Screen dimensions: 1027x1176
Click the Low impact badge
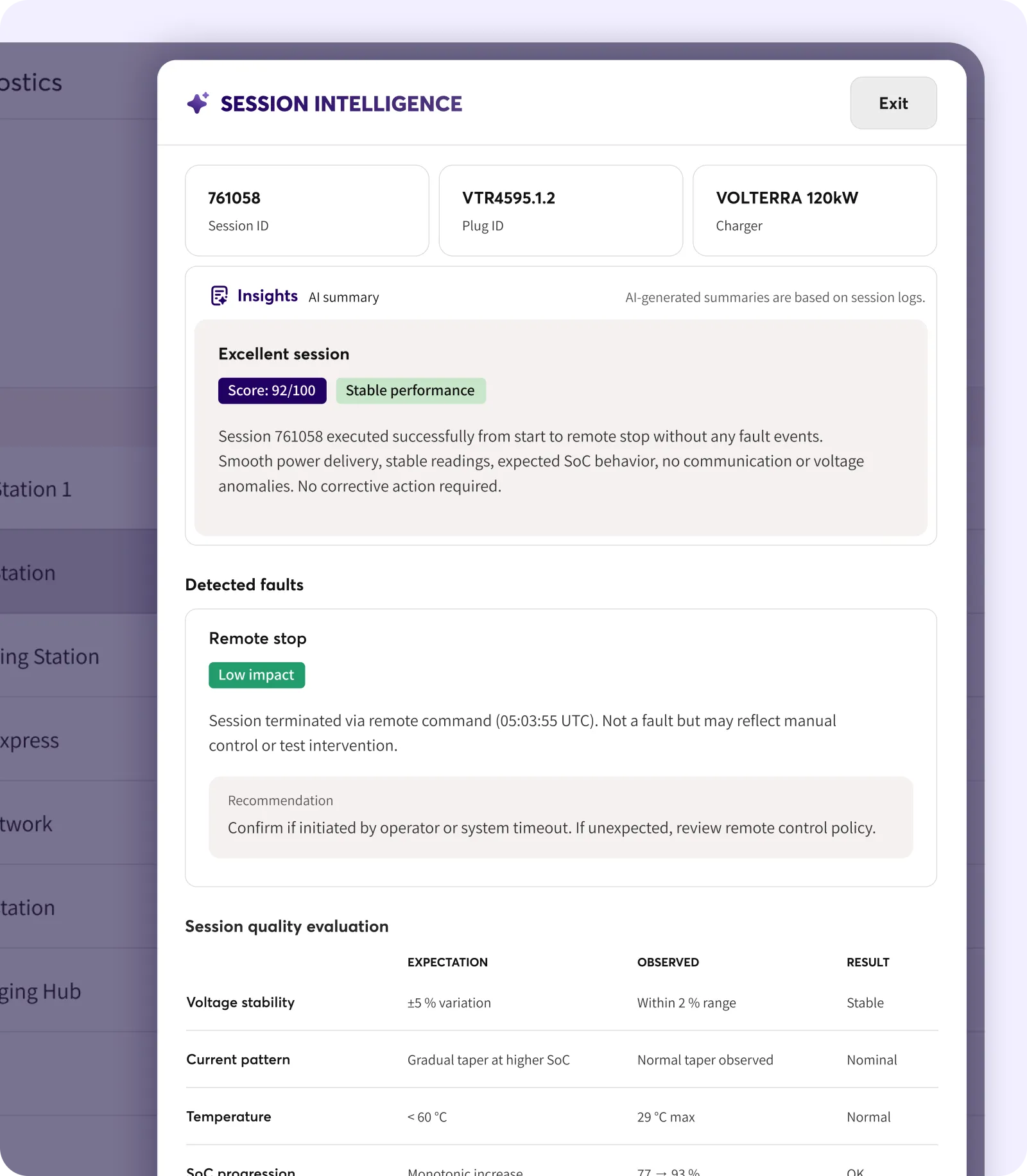(256, 675)
